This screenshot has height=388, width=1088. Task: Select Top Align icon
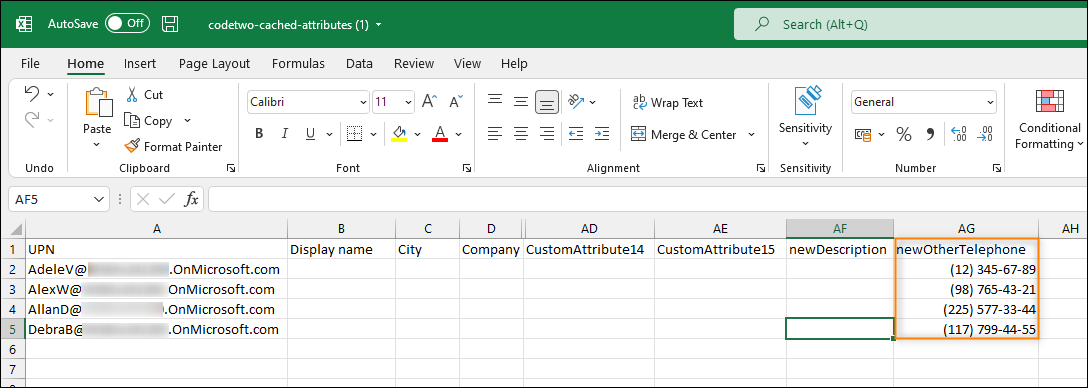click(x=495, y=101)
